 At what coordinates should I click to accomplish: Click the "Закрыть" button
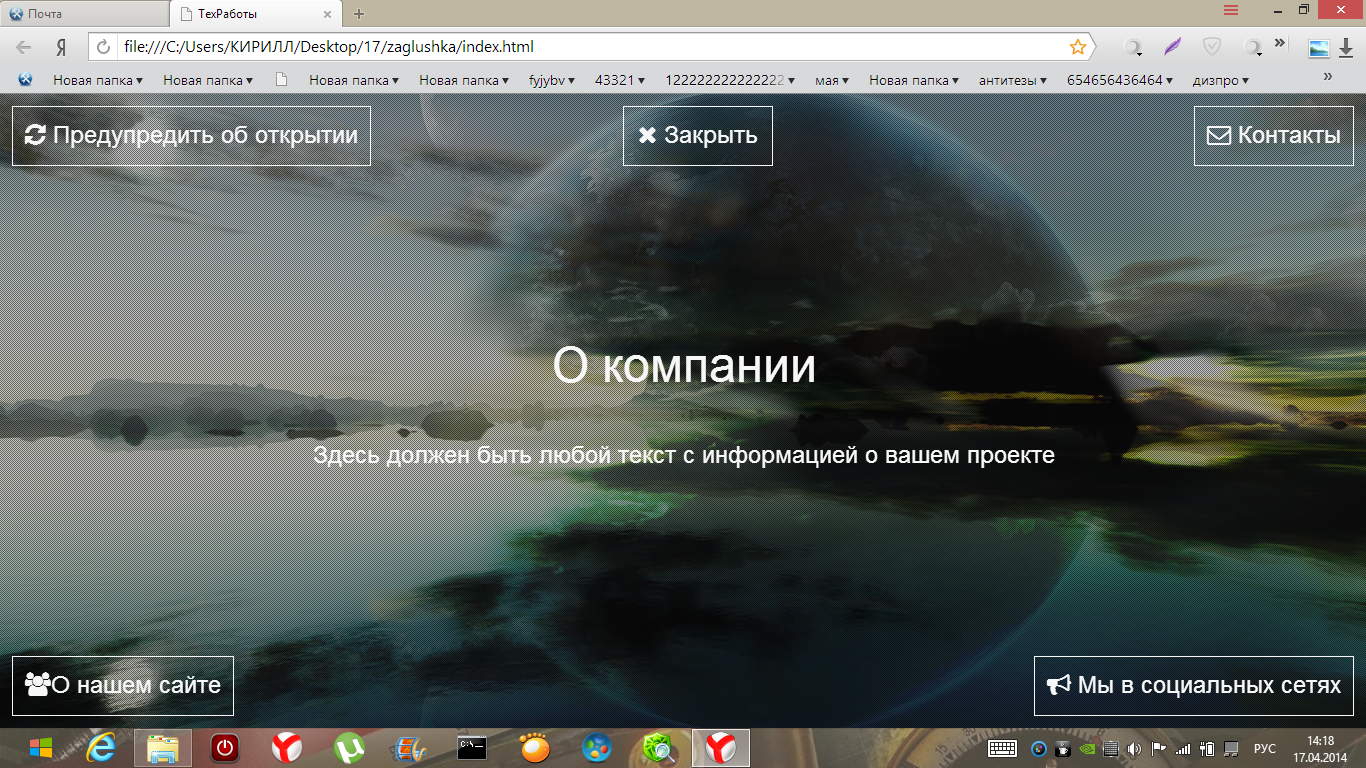698,135
